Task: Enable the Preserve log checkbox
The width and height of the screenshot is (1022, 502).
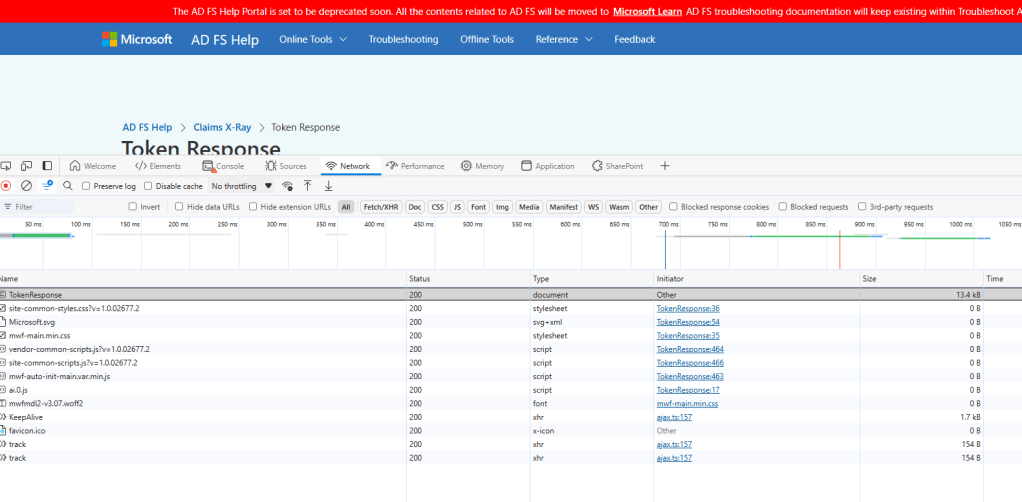Action: pyautogui.click(x=86, y=186)
